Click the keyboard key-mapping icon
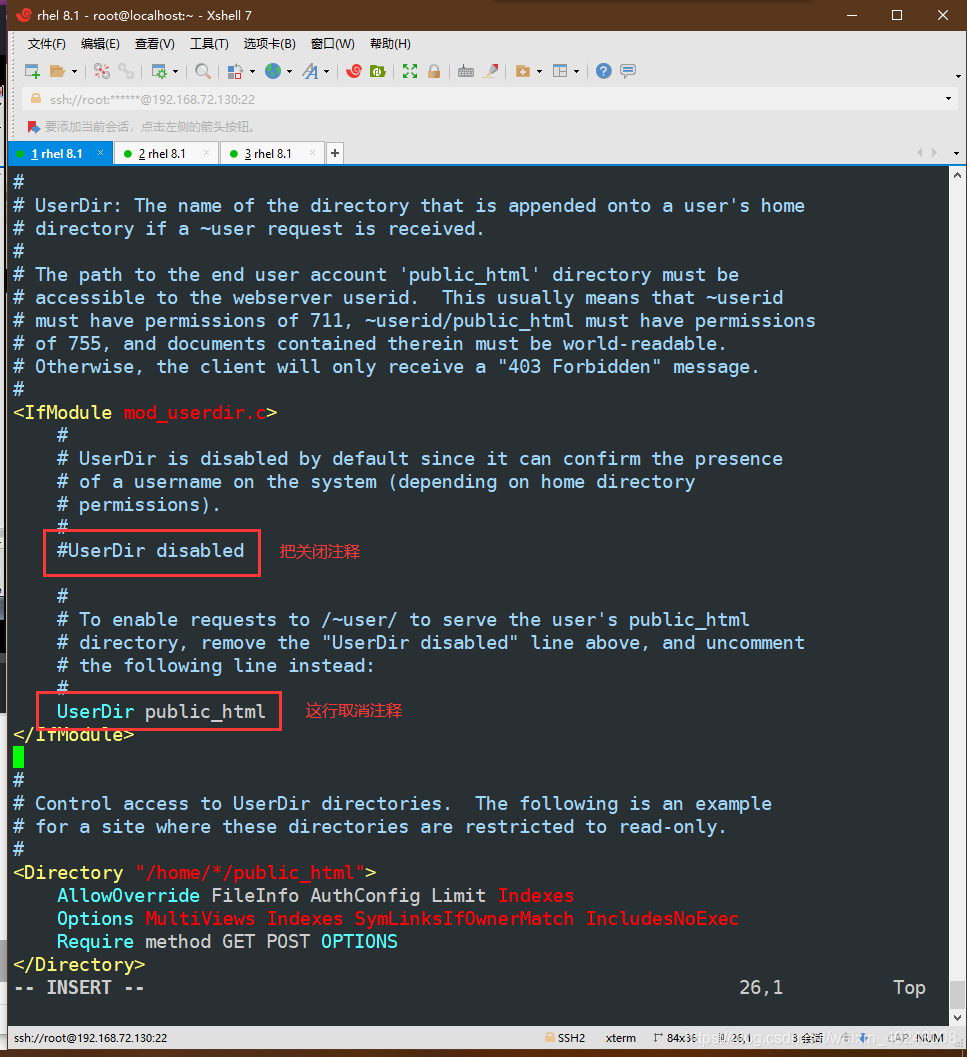This screenshot has width=967, height=1057. (x=466, y=71)
